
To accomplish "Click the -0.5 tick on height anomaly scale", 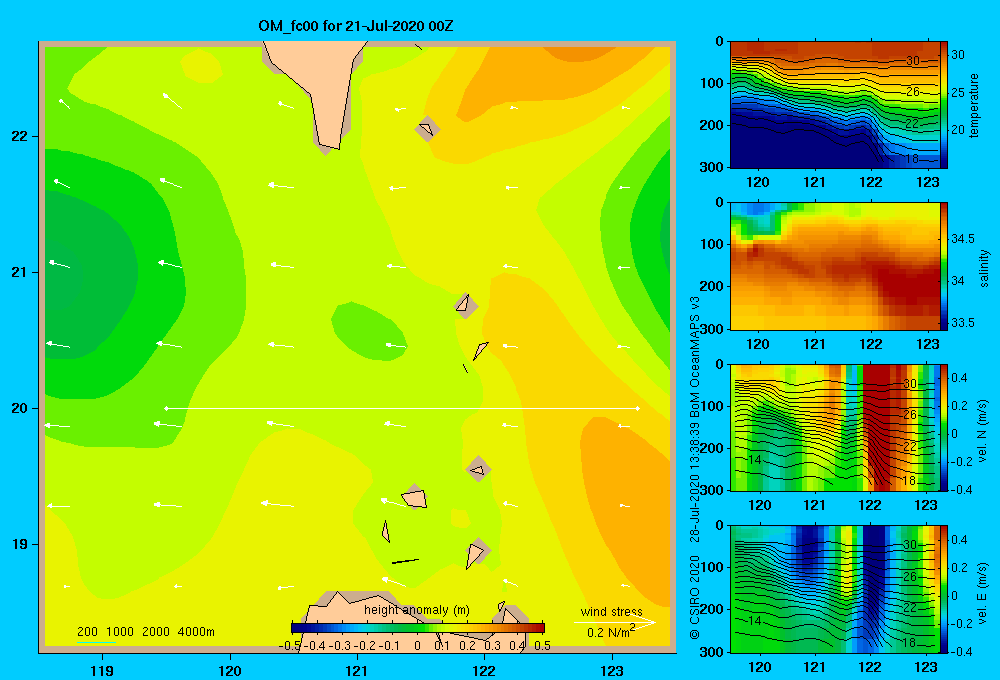I will [x=290, y=646].
